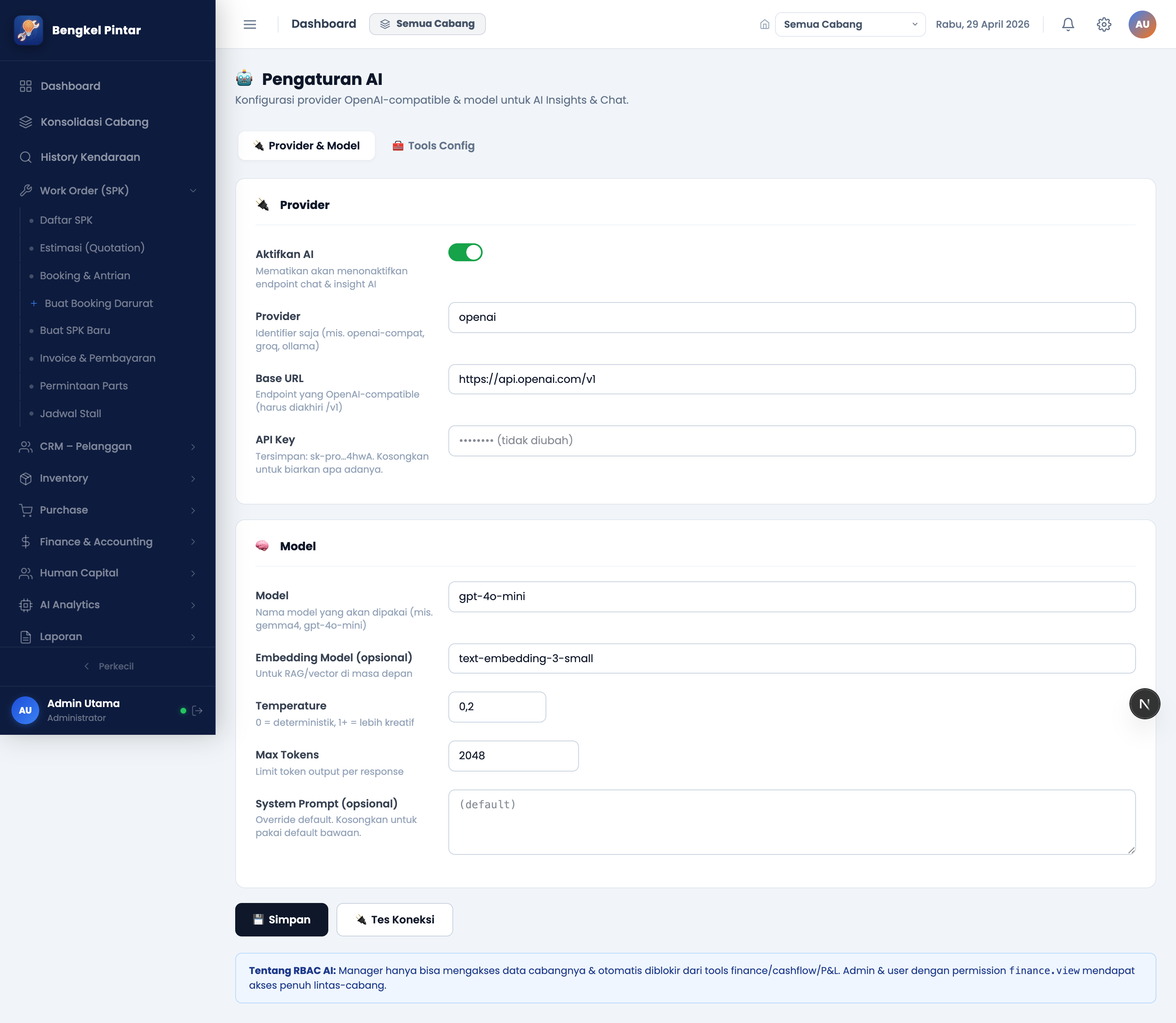Open the notifications bell
1176x1023 pixels.
tap(1067, 24)
